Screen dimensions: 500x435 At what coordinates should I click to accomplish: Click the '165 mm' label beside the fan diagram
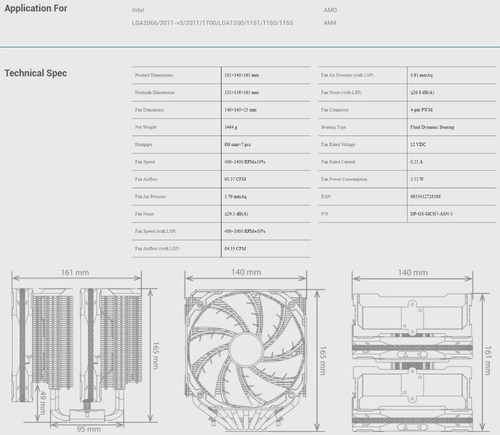point(323,361)
